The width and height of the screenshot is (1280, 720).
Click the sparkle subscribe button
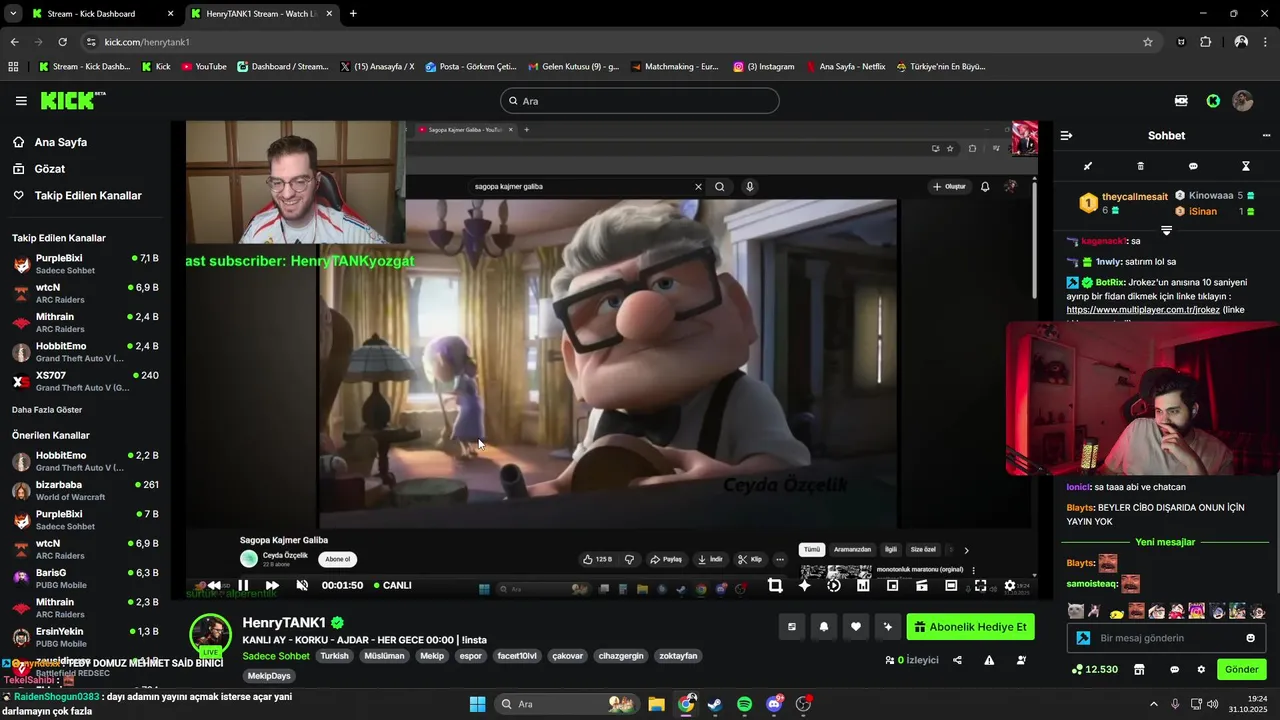pos(888,627)
